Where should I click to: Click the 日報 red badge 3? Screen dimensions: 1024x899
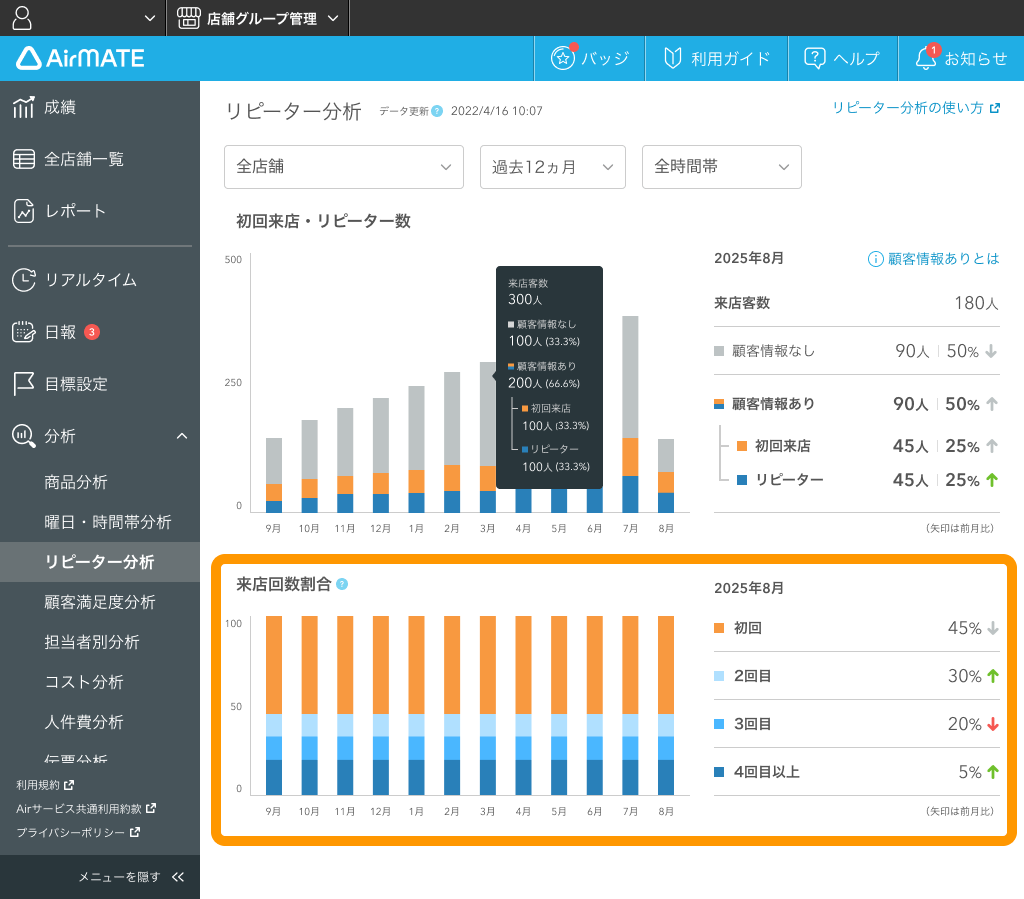(92, 332)
